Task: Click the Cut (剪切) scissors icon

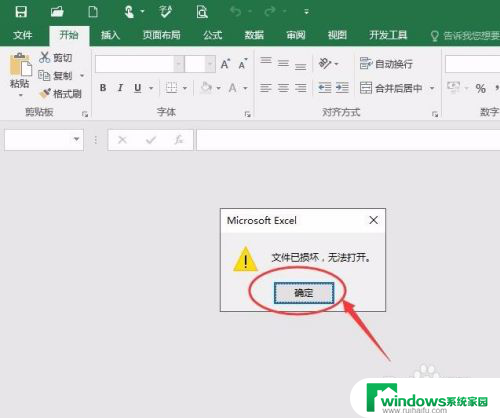Action: pos(44,57)
